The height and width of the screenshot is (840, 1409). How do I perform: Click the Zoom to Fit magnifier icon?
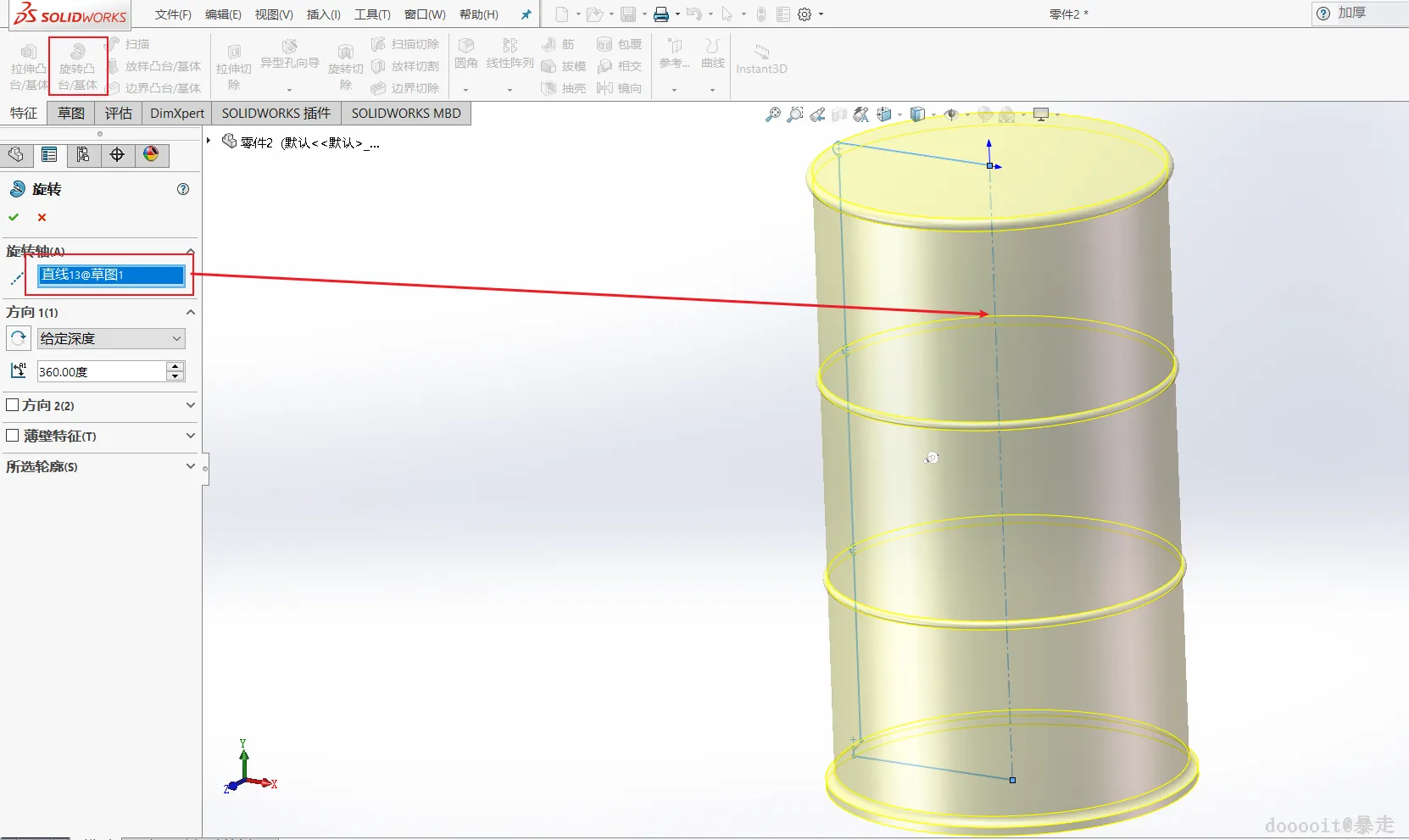click(772, 114)
